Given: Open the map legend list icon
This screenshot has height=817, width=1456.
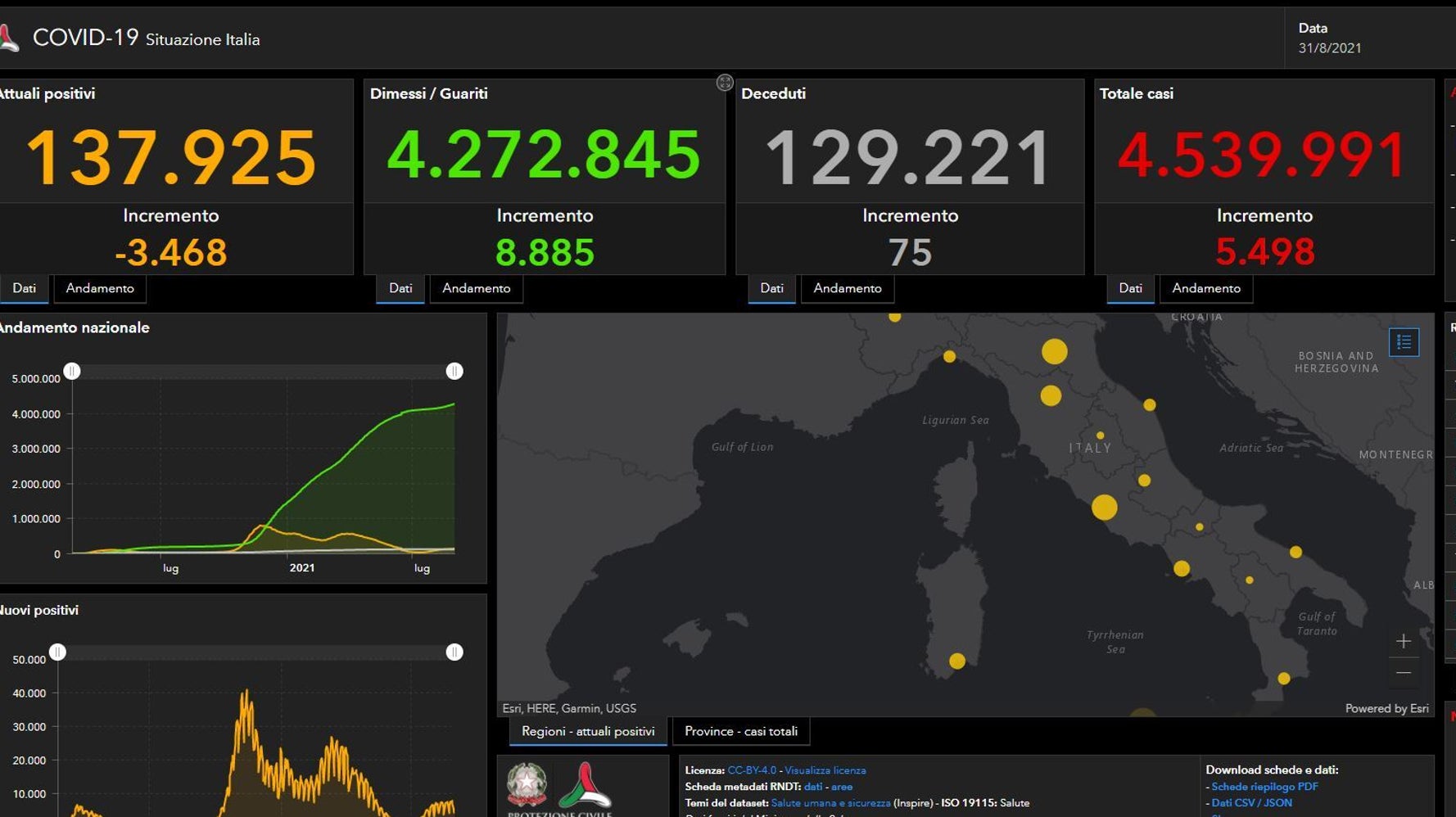Looking at the screenshot, I should pos(1404,342).
